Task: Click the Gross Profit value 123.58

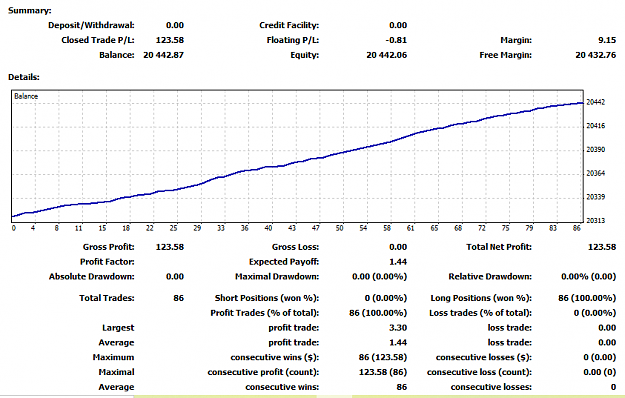Action: [169, 247]
